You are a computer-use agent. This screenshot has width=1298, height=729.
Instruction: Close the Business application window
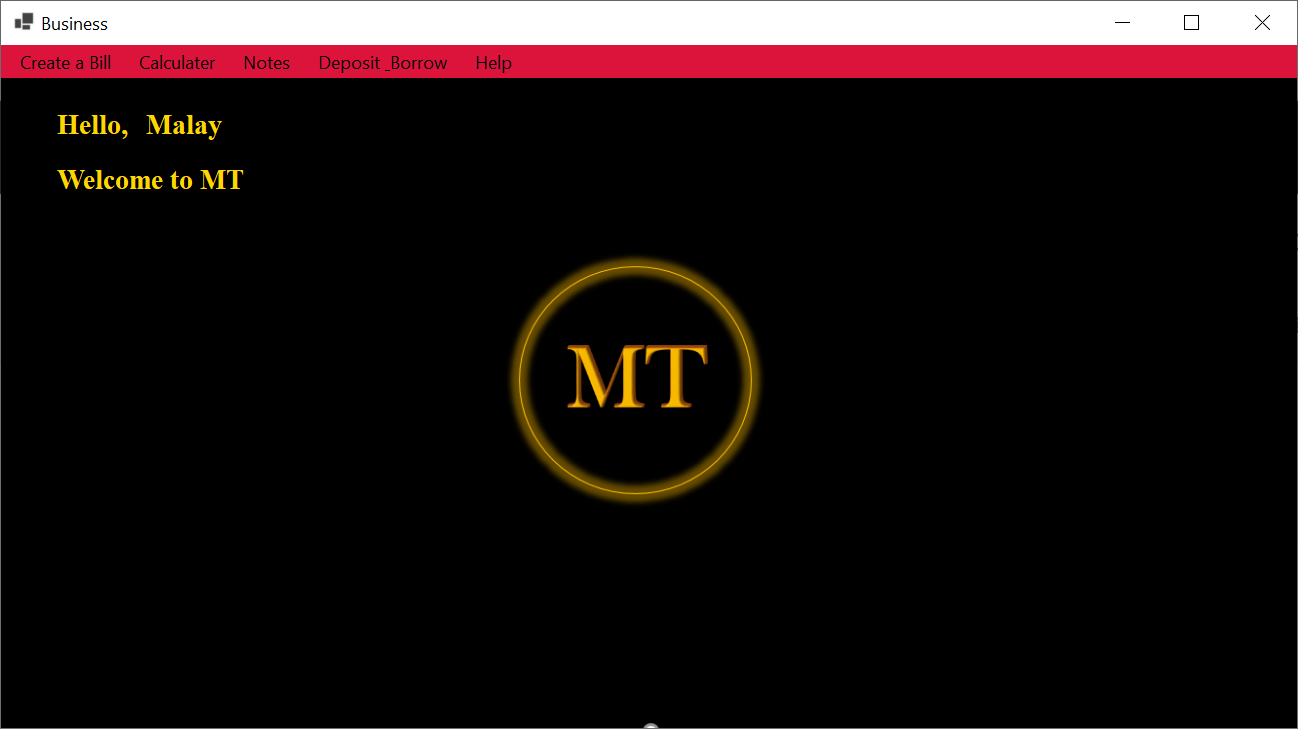click(x=1262, y=22)
